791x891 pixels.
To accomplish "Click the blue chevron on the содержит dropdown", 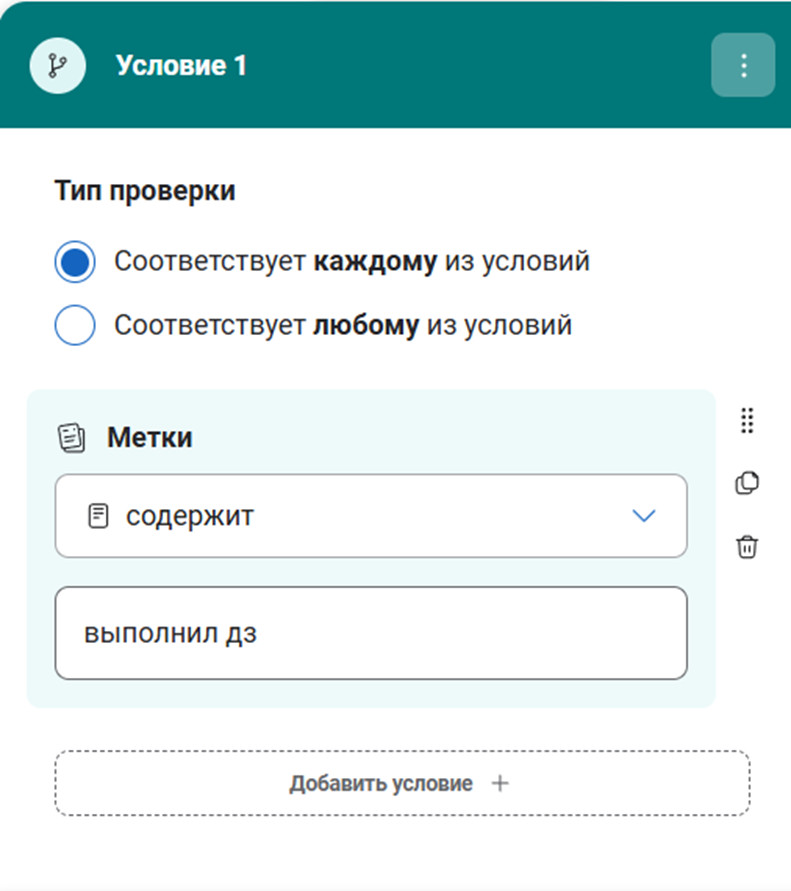I will pyautogui.click(x=644, y=516).
